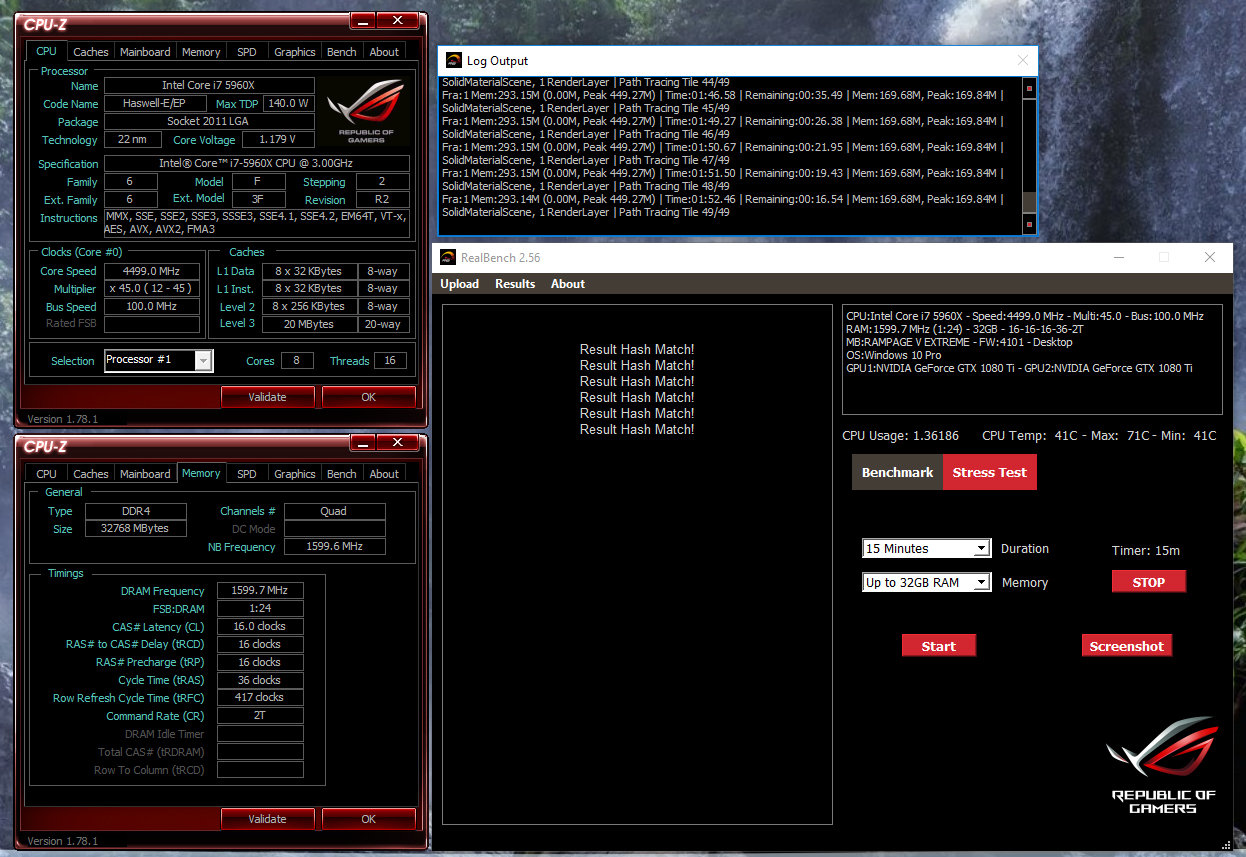Select SPD tab in top CPU-Z window
This screenshot has height=857, width=1246.
pyautogui.click(x=247, y=52)
